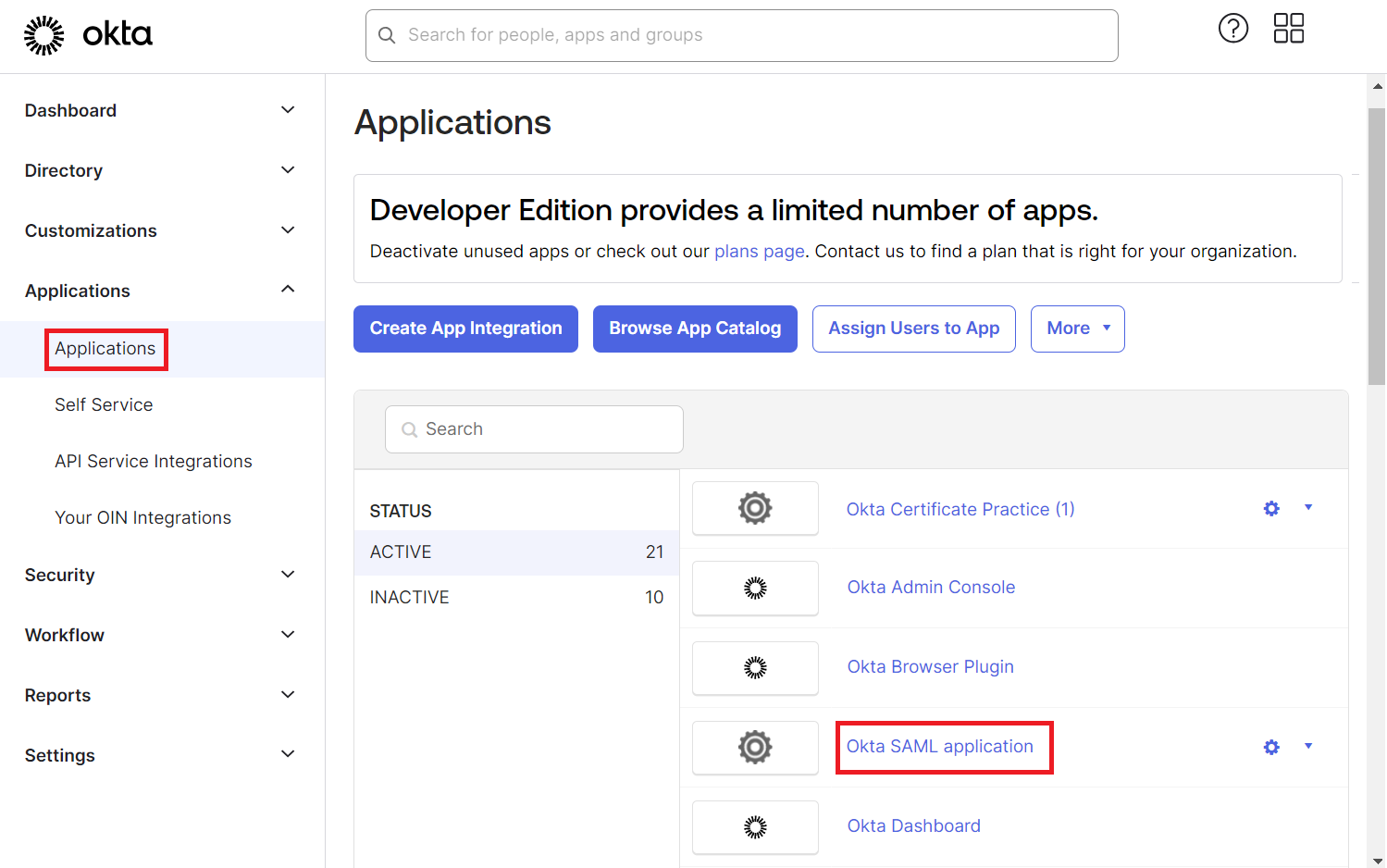Open the apps grid icon
The width and height of the screenshot is (1387, 868).
[1288, 29]
